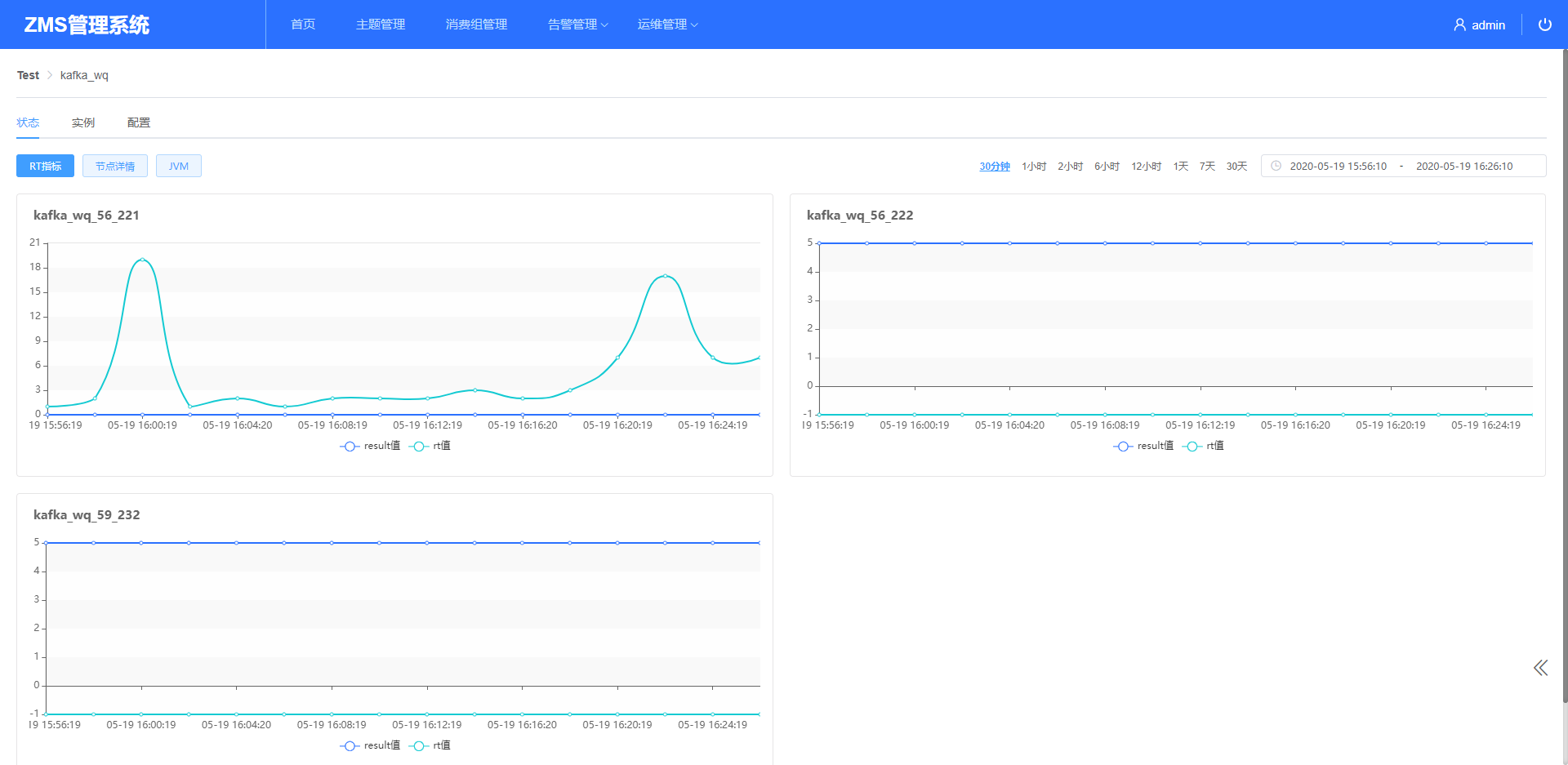The width and height of the screenshot is (1568, 765).
Task: Switch to the 状态 tab
Action: (x=28, y=122)
